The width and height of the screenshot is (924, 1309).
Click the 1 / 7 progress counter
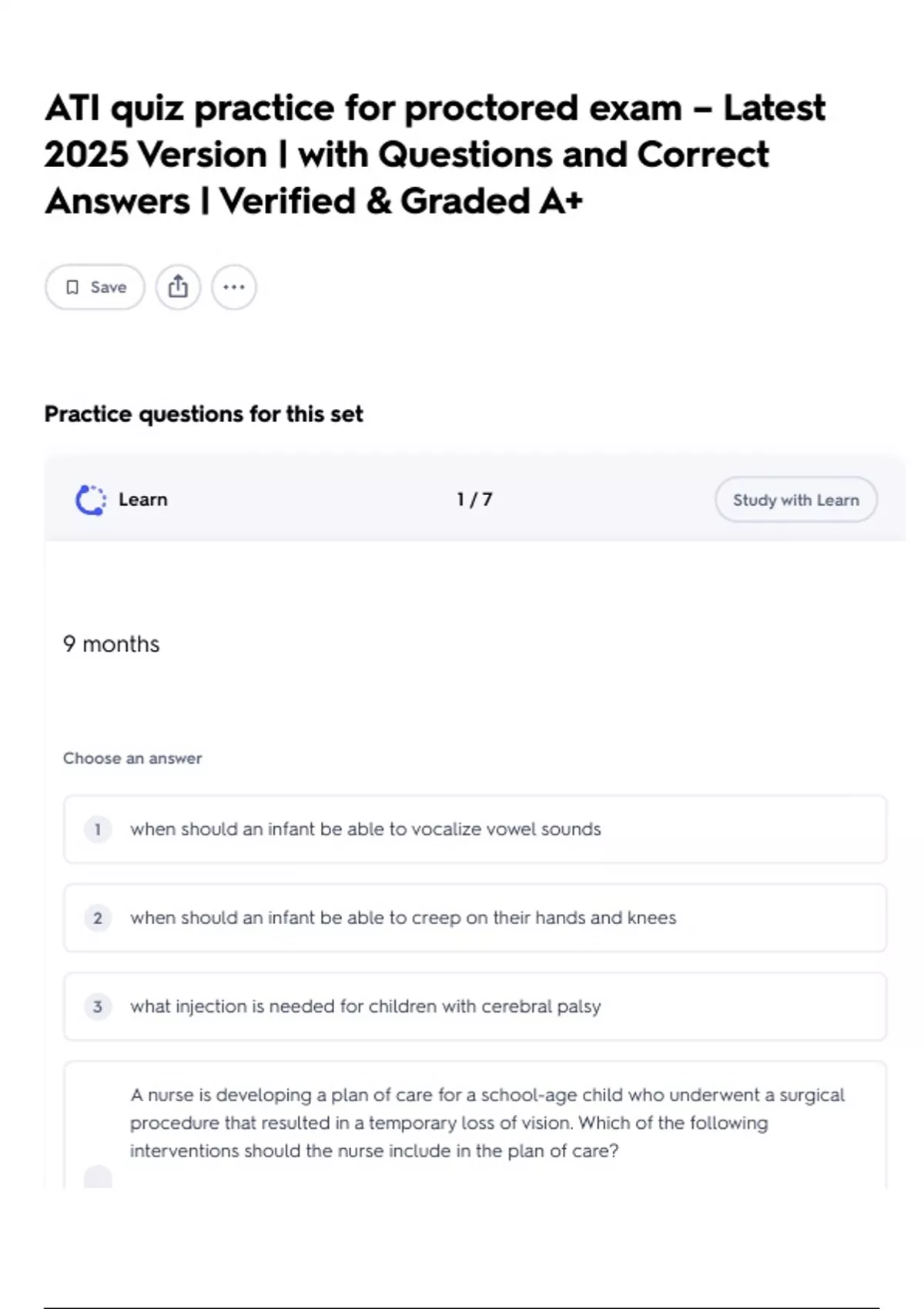coord(474,500)
